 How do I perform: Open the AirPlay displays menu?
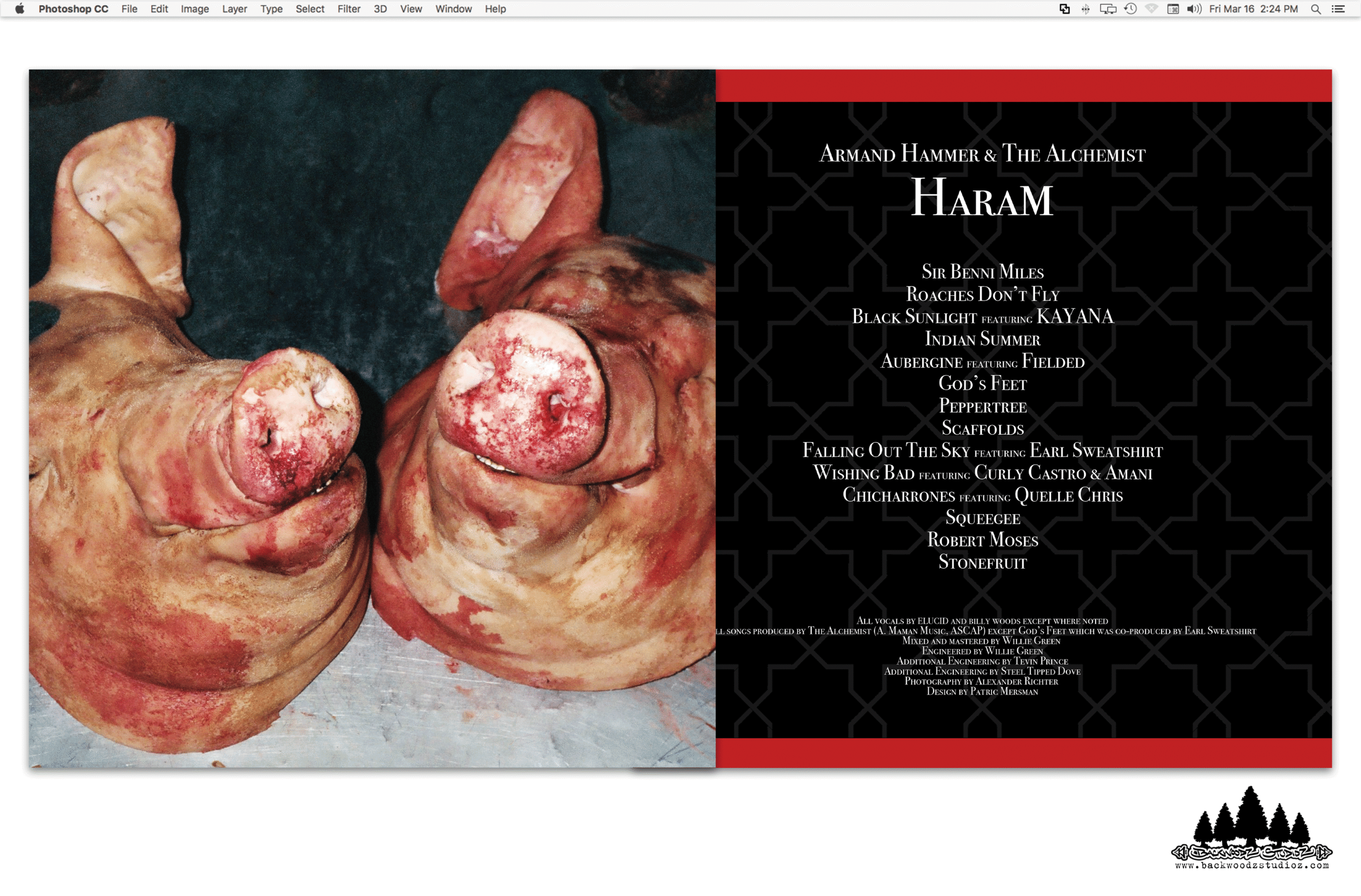[x=1108, y=9]
